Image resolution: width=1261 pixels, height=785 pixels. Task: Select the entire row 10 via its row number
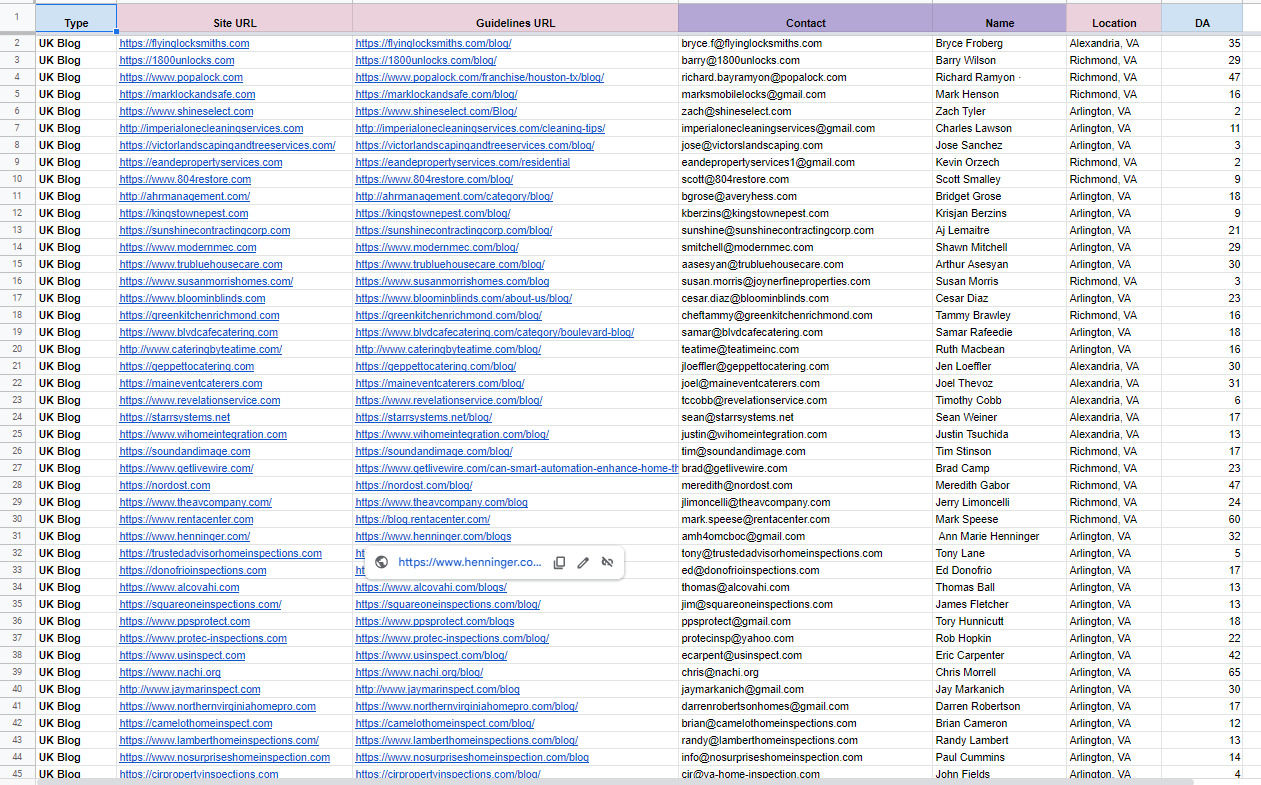tap(17, 179)
